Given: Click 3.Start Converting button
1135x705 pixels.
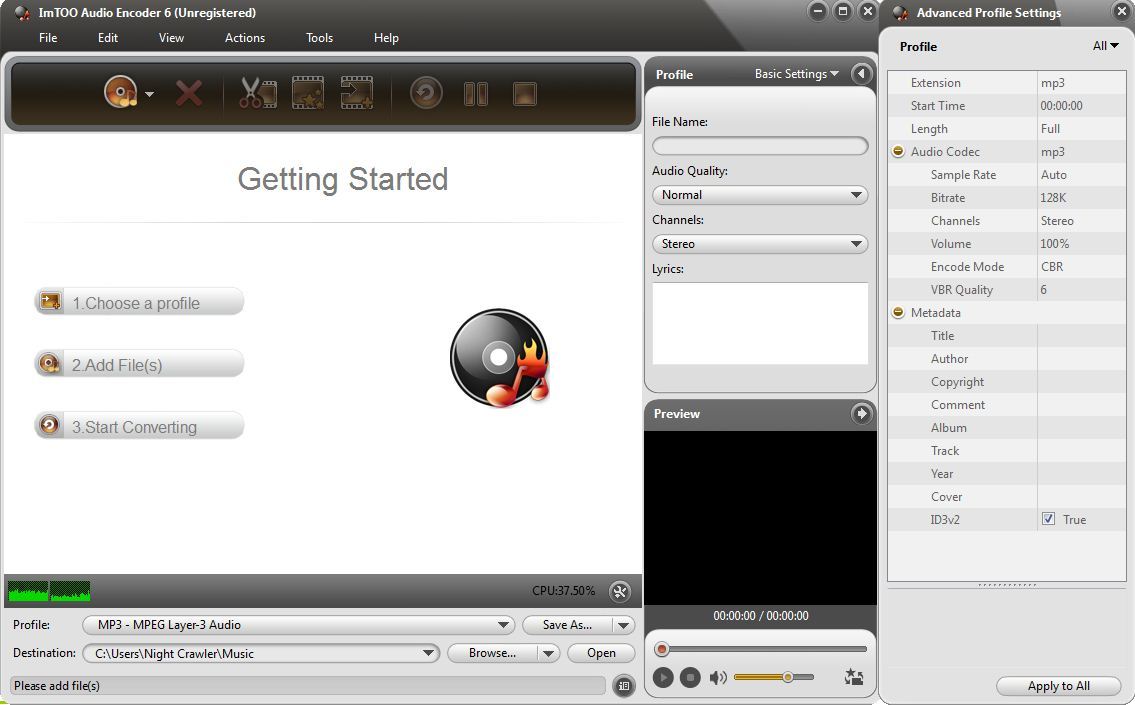Looking at the screenshot, I should point(139,426).
